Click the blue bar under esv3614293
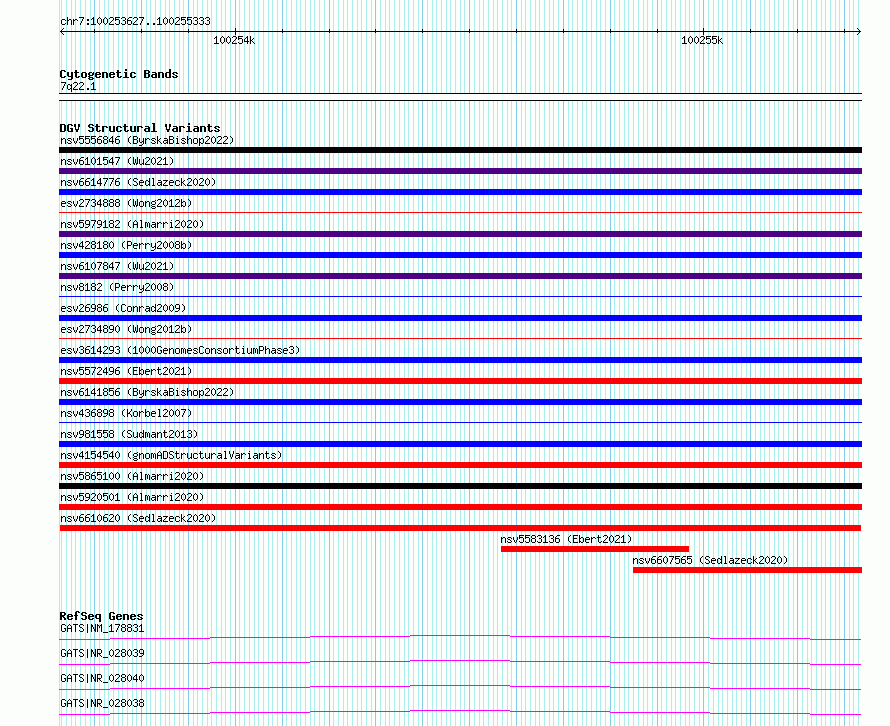 (460, 360)
